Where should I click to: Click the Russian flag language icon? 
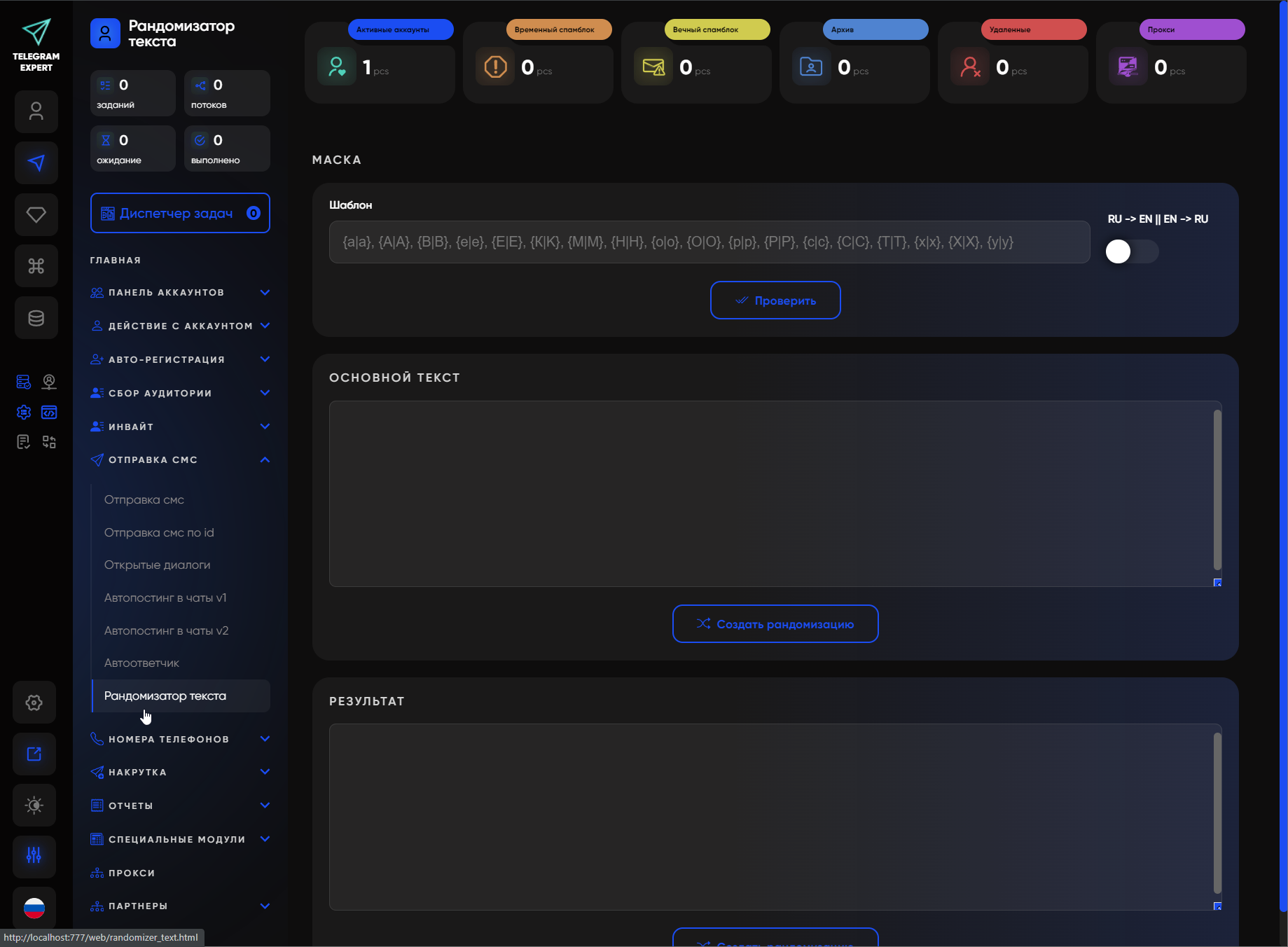pos(34,908)
